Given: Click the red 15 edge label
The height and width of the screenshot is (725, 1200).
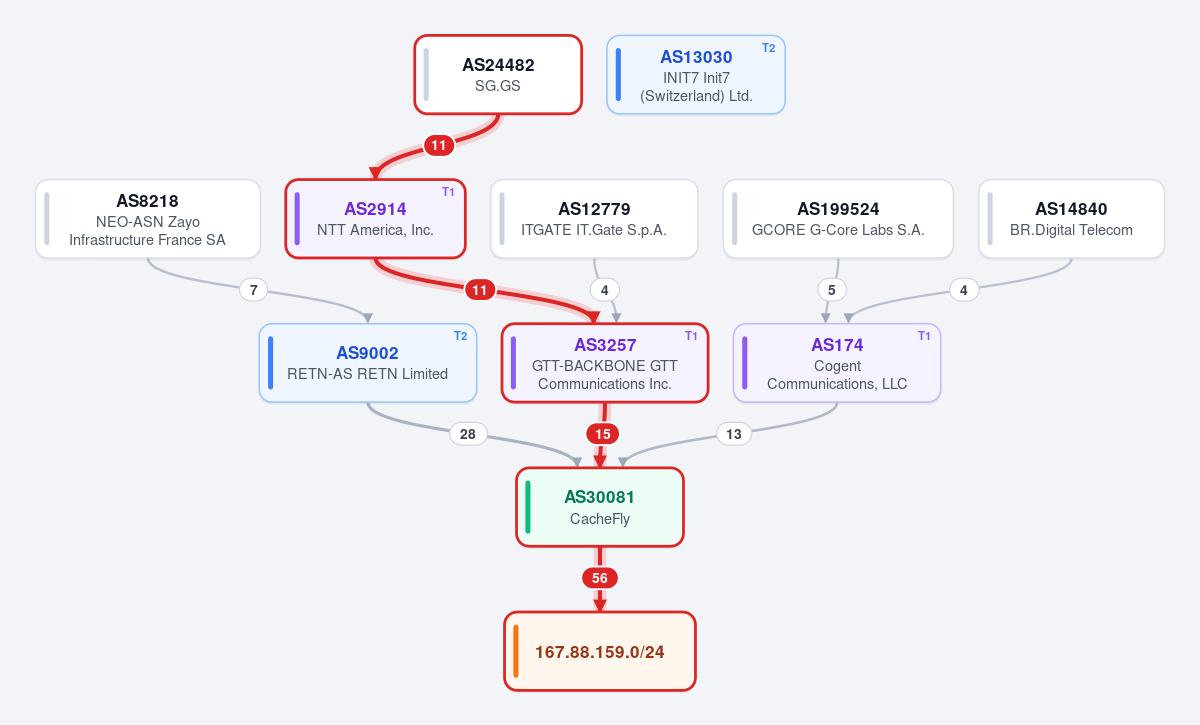Looking at the screenshot, I should click(602, 434).
